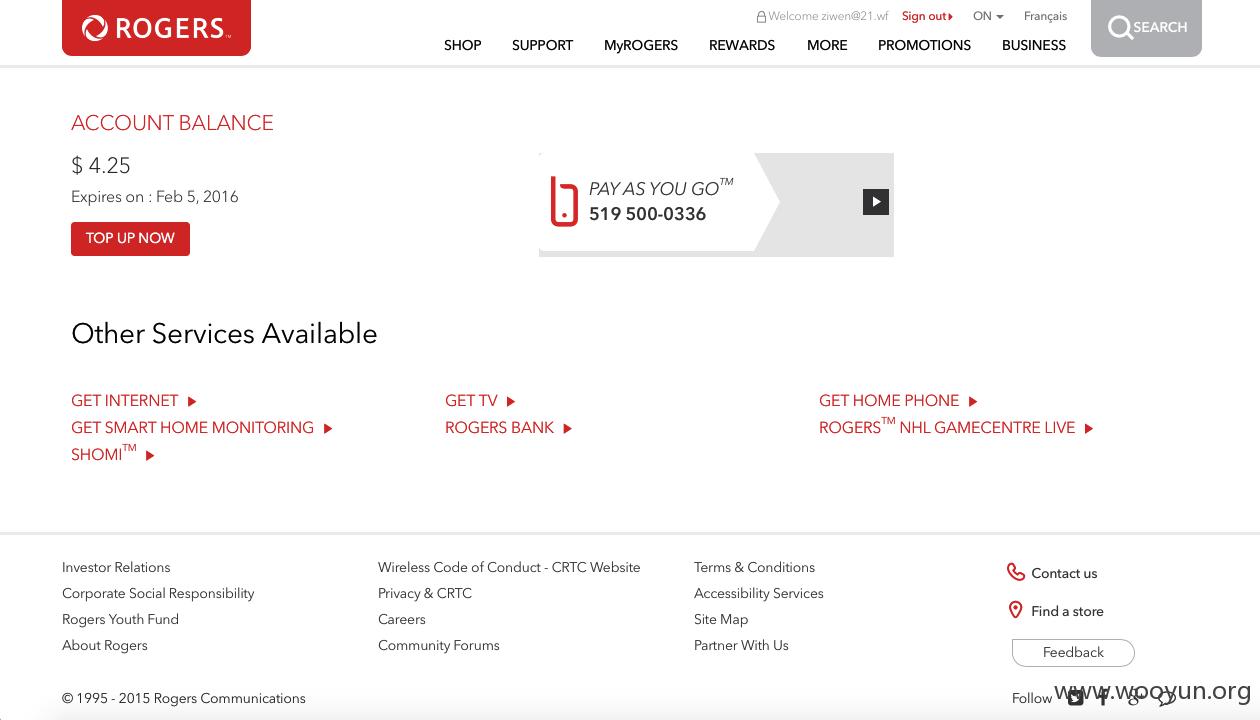Open Accessibility Services link
Screen dimensions: 1260x720
[x=759, y=593]
